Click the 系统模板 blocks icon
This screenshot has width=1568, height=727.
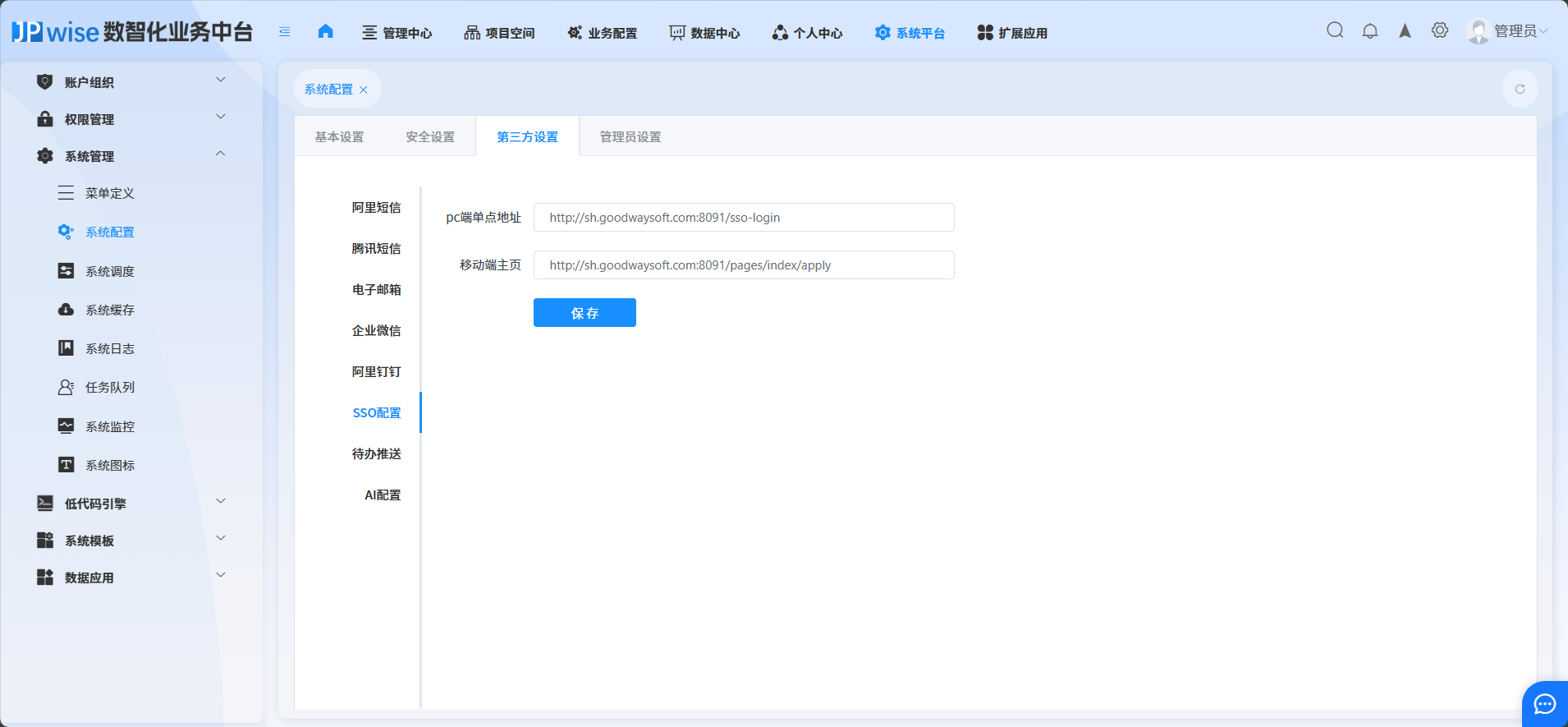(x=45, y=540)
